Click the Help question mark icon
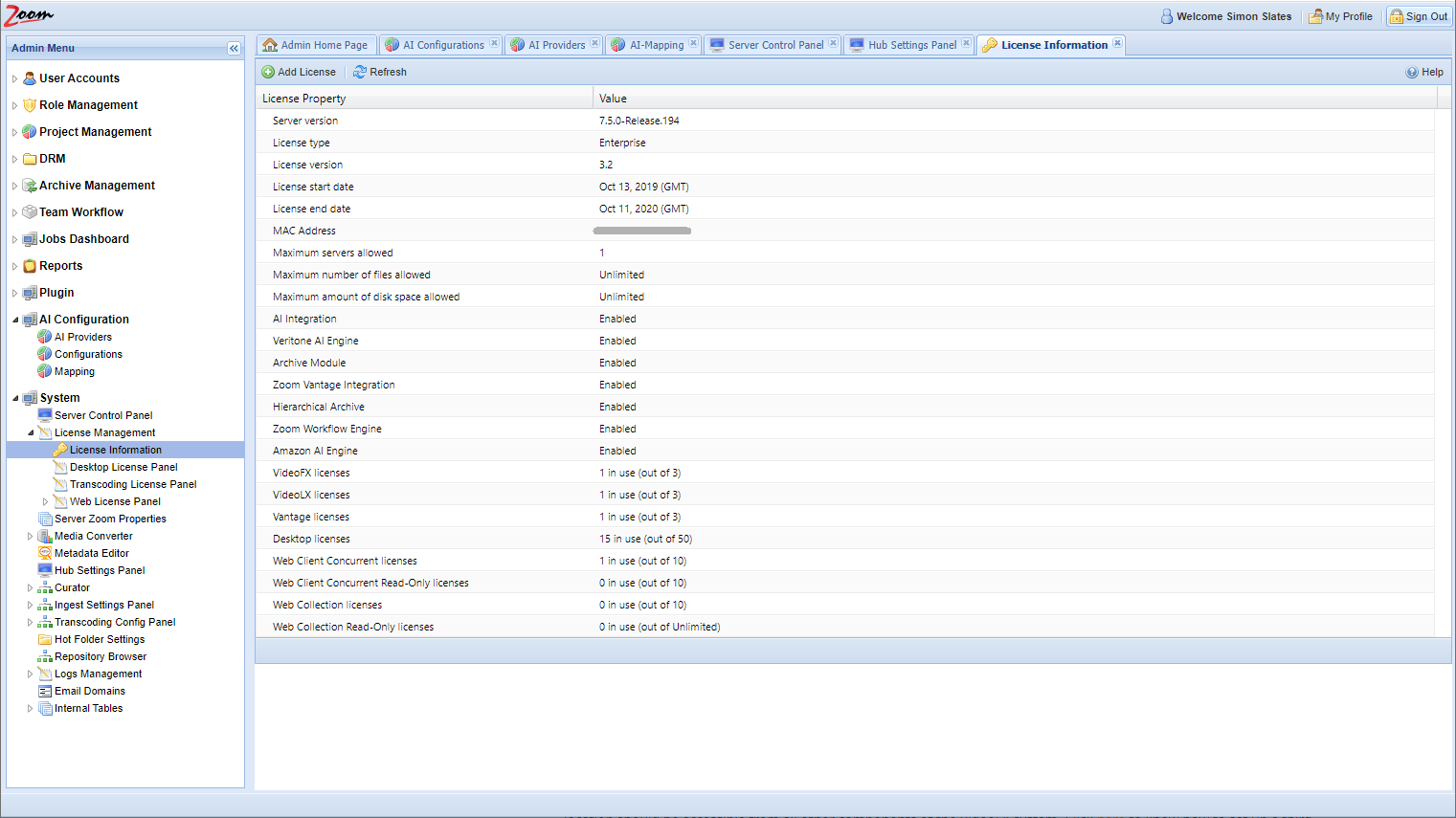 (1412, 72)
